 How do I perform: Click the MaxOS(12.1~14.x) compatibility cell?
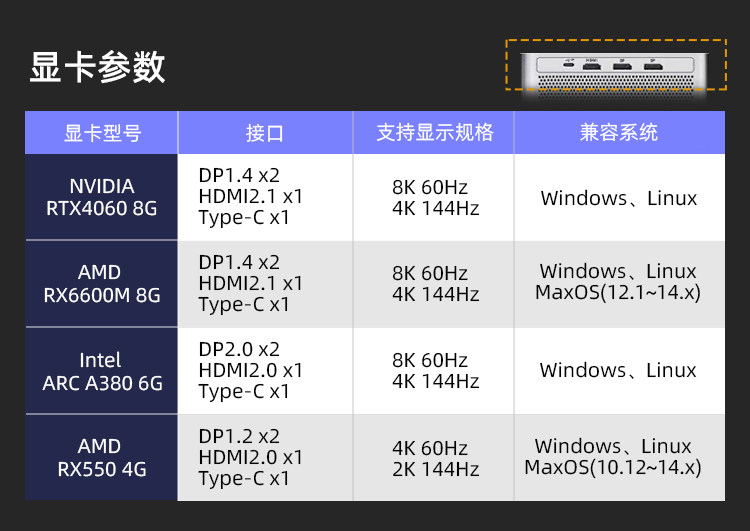tap(619, 284)
